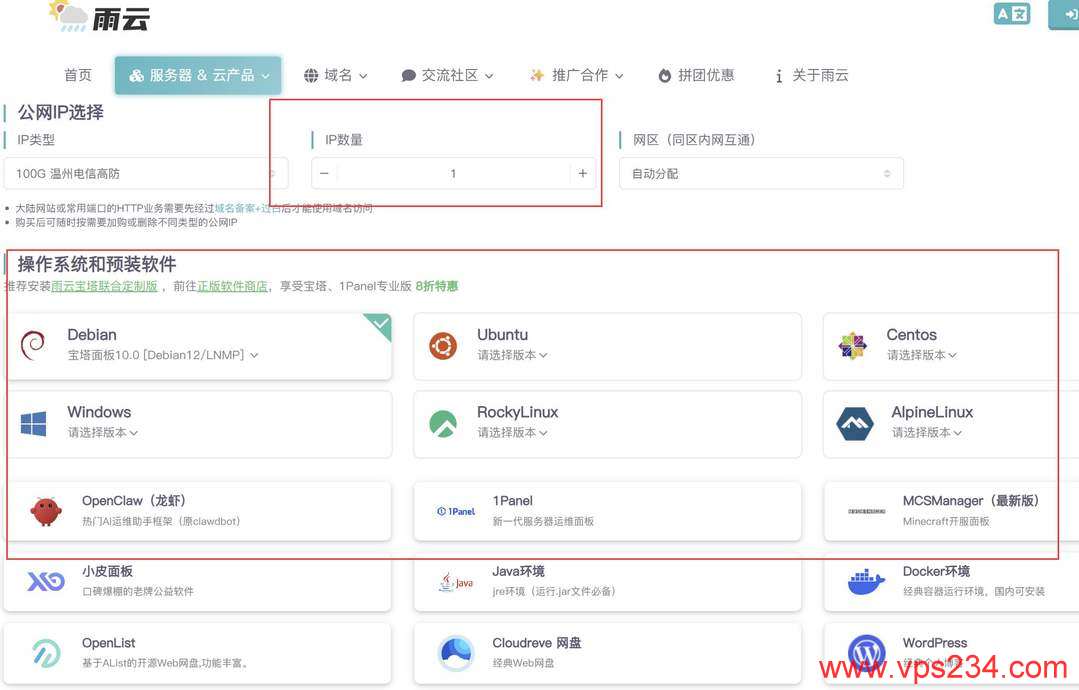This screenshot has width=1079, height=690.
Task: Click the chat bubble icon beside 交流社区
Action: click(x=408, y=75)
